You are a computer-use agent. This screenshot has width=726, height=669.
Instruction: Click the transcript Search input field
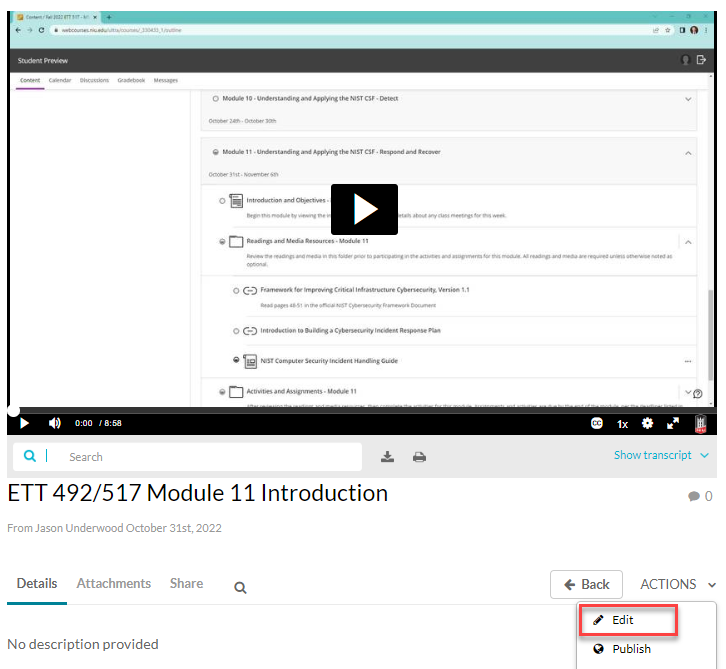[x=210, y=457]
